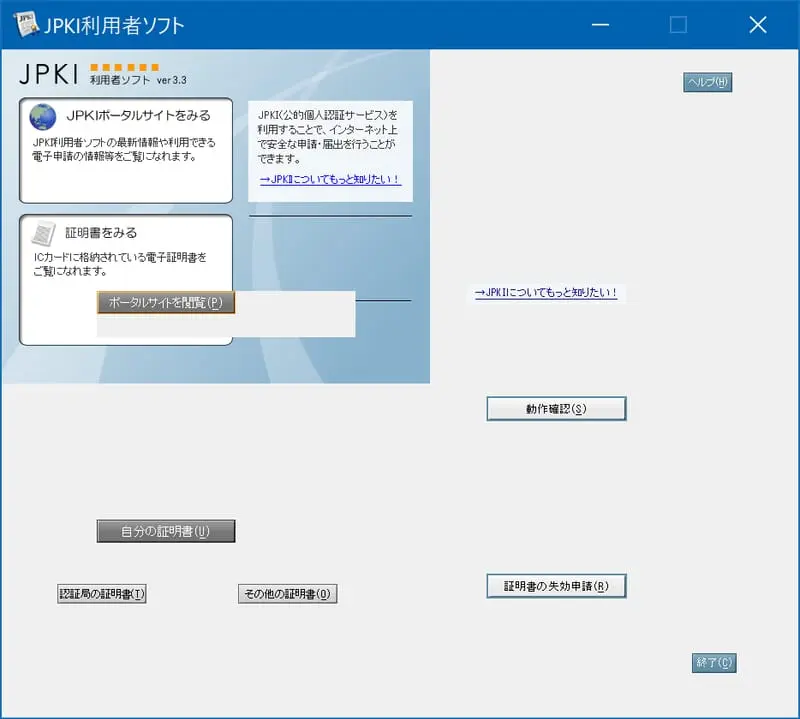Open 自分の証明書(U) certificate viewer
This screenshot has width=800, height=719.
(x=166, y=531)
